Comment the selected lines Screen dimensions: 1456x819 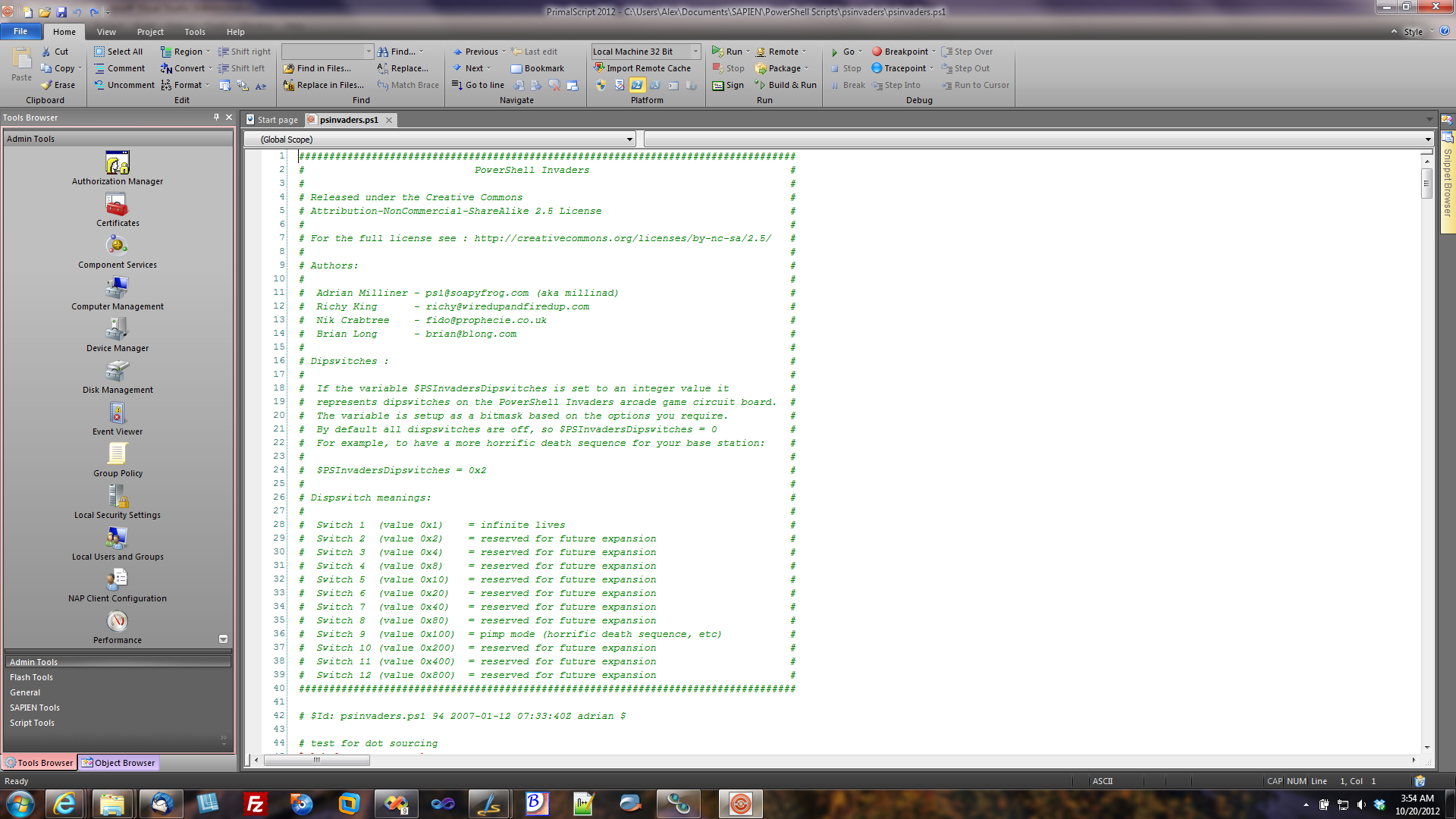(x=119, y=68)
